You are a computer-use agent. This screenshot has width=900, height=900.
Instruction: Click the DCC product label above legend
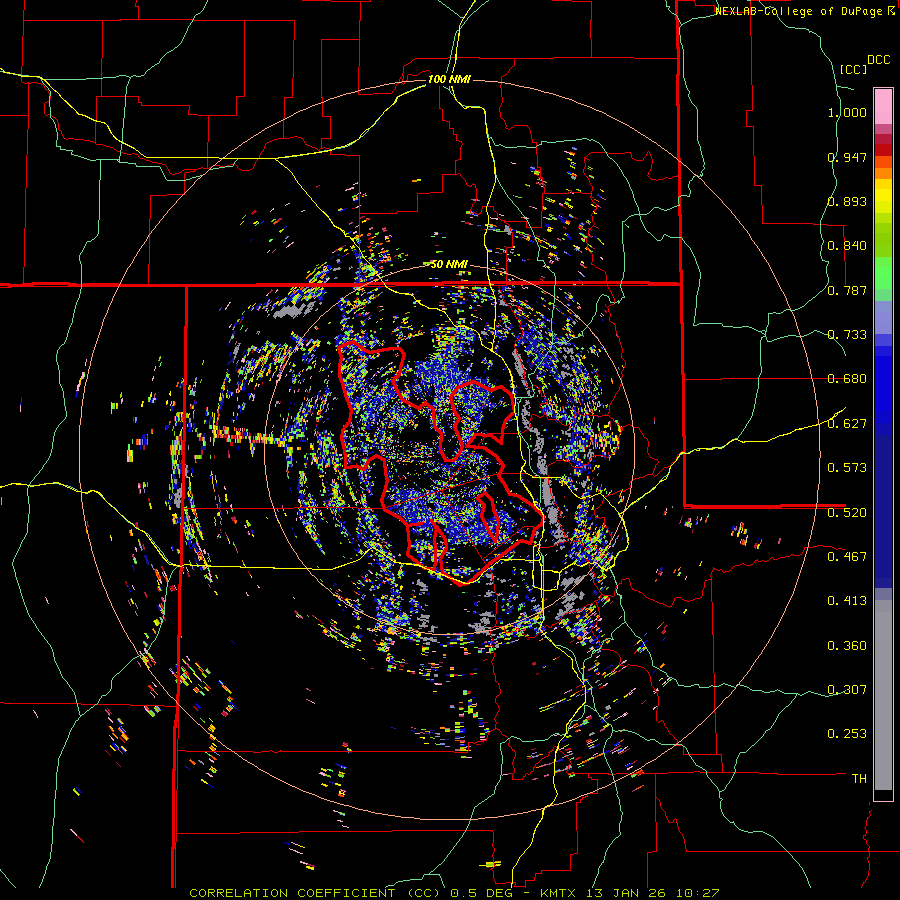pyautogui.click(x=878, y=60)
